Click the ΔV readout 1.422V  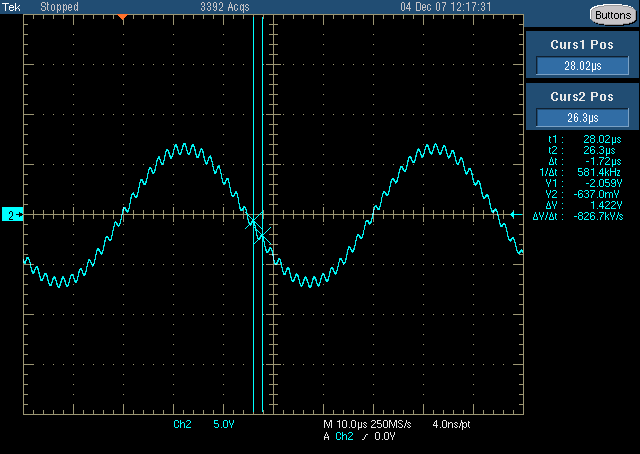(x=606, y=205)
